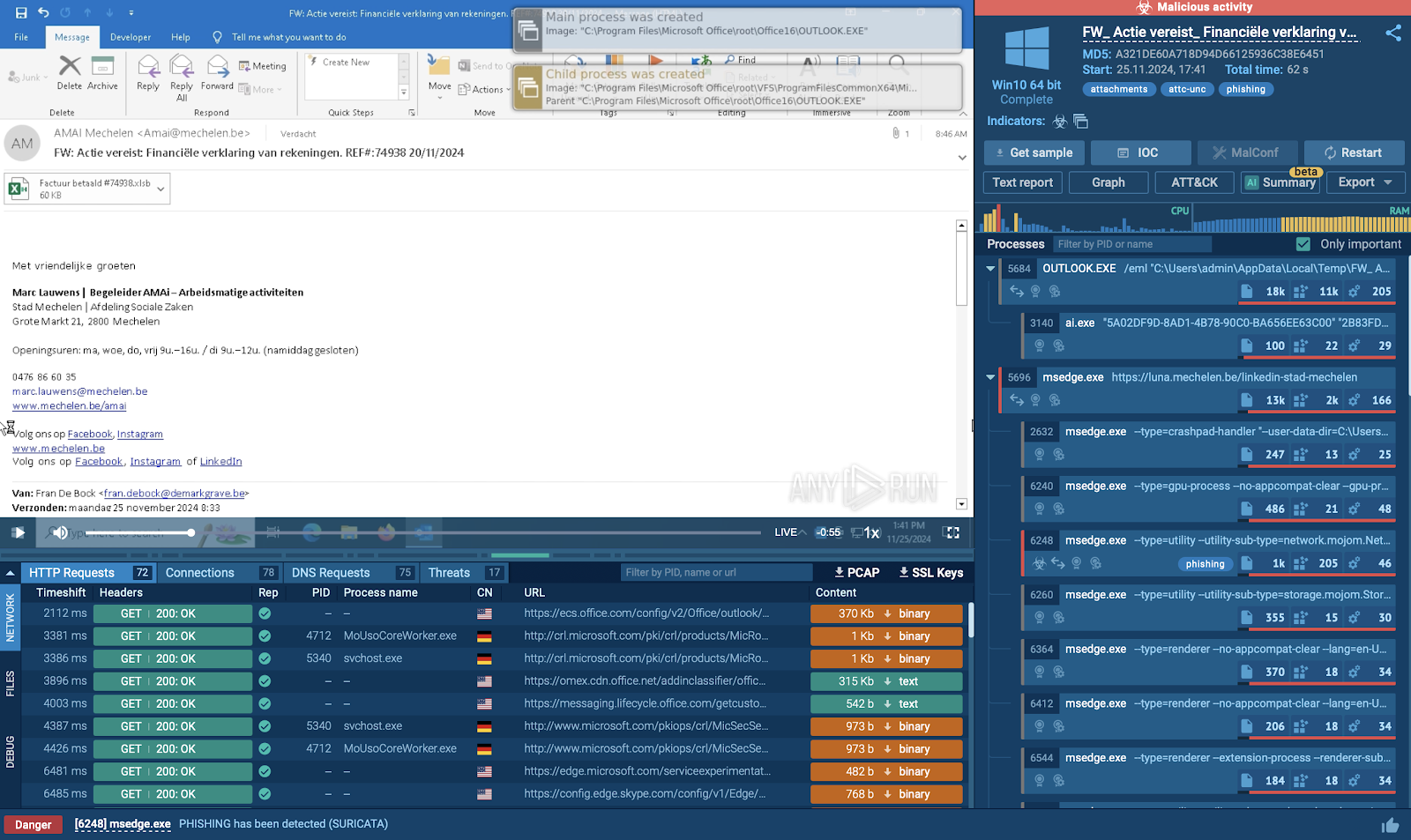Collapse the network panel with the up arrow
Image resolution: width=1411 pixels, height=840 pixels.
coord(10,573)
